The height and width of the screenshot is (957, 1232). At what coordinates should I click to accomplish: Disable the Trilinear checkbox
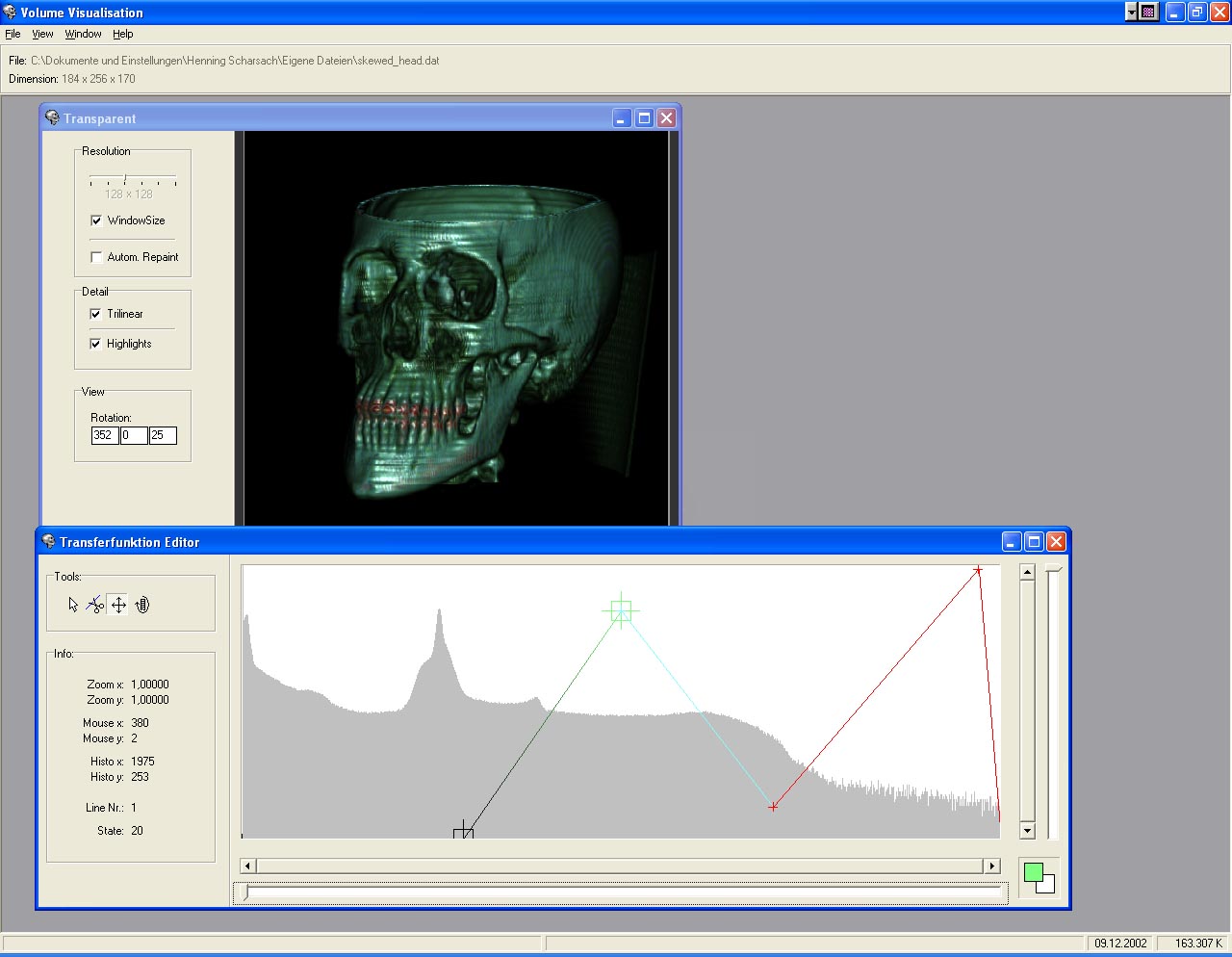[95, 314]
